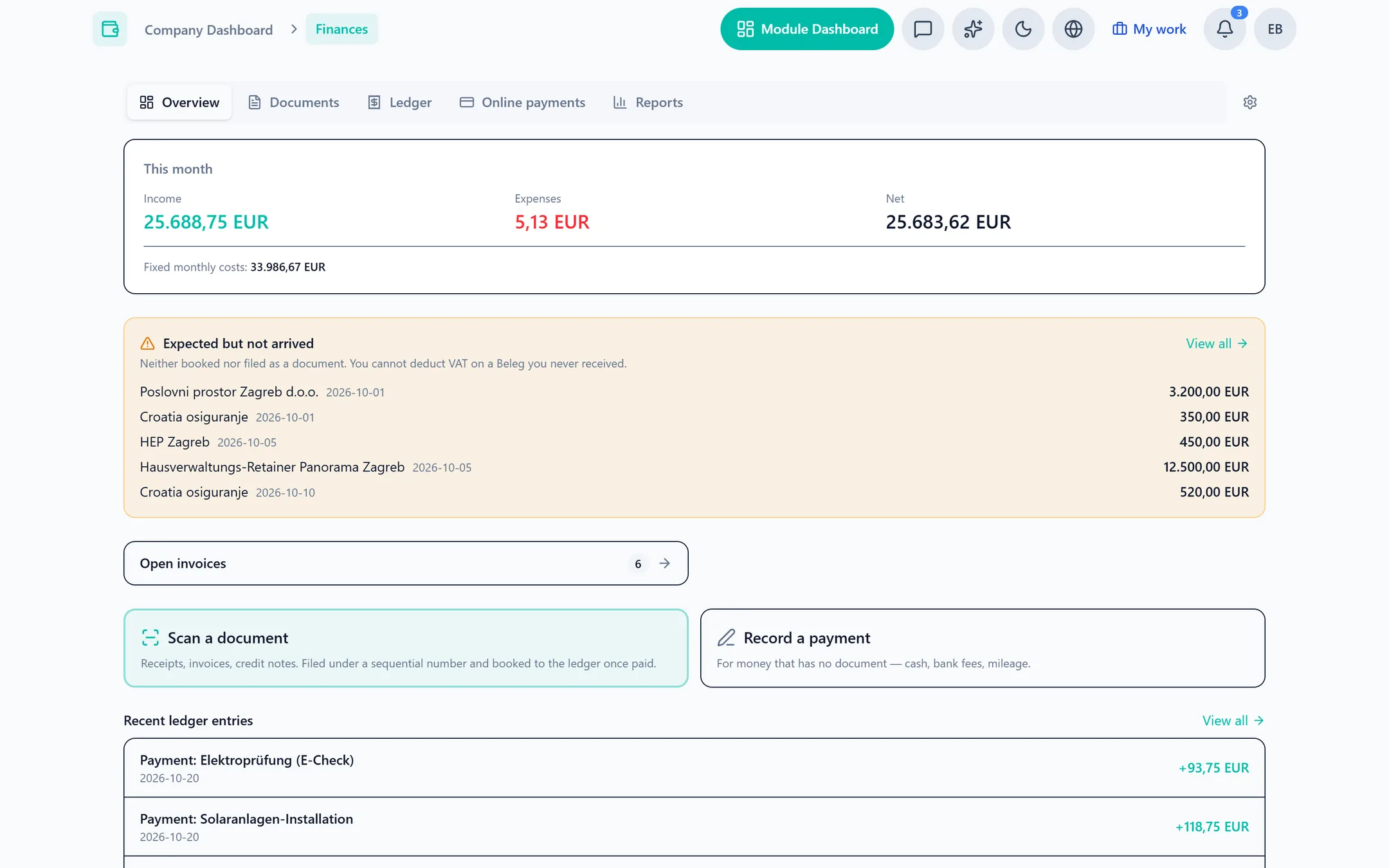Select Croatia osiguranje 2026-10-01 row
The image size is (1389, 868).
694,417
